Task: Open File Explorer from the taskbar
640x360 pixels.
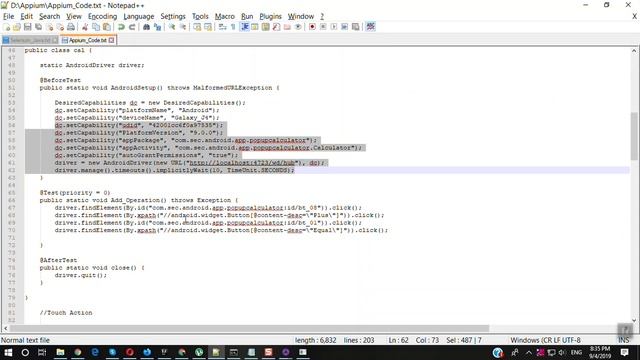Action: coord(60,352)
